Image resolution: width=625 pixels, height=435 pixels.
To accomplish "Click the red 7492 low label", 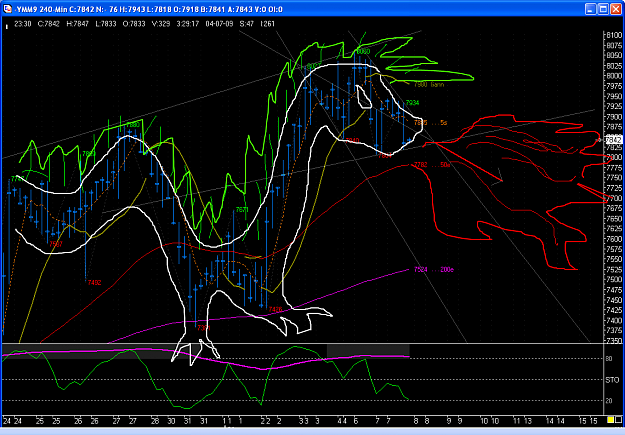I will (x=94, y=283).
